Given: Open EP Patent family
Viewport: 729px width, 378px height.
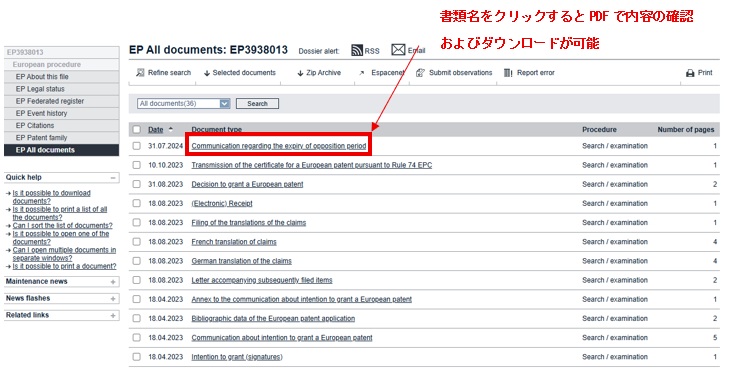Looking at the screenshot, I should (x=61, y=138).
